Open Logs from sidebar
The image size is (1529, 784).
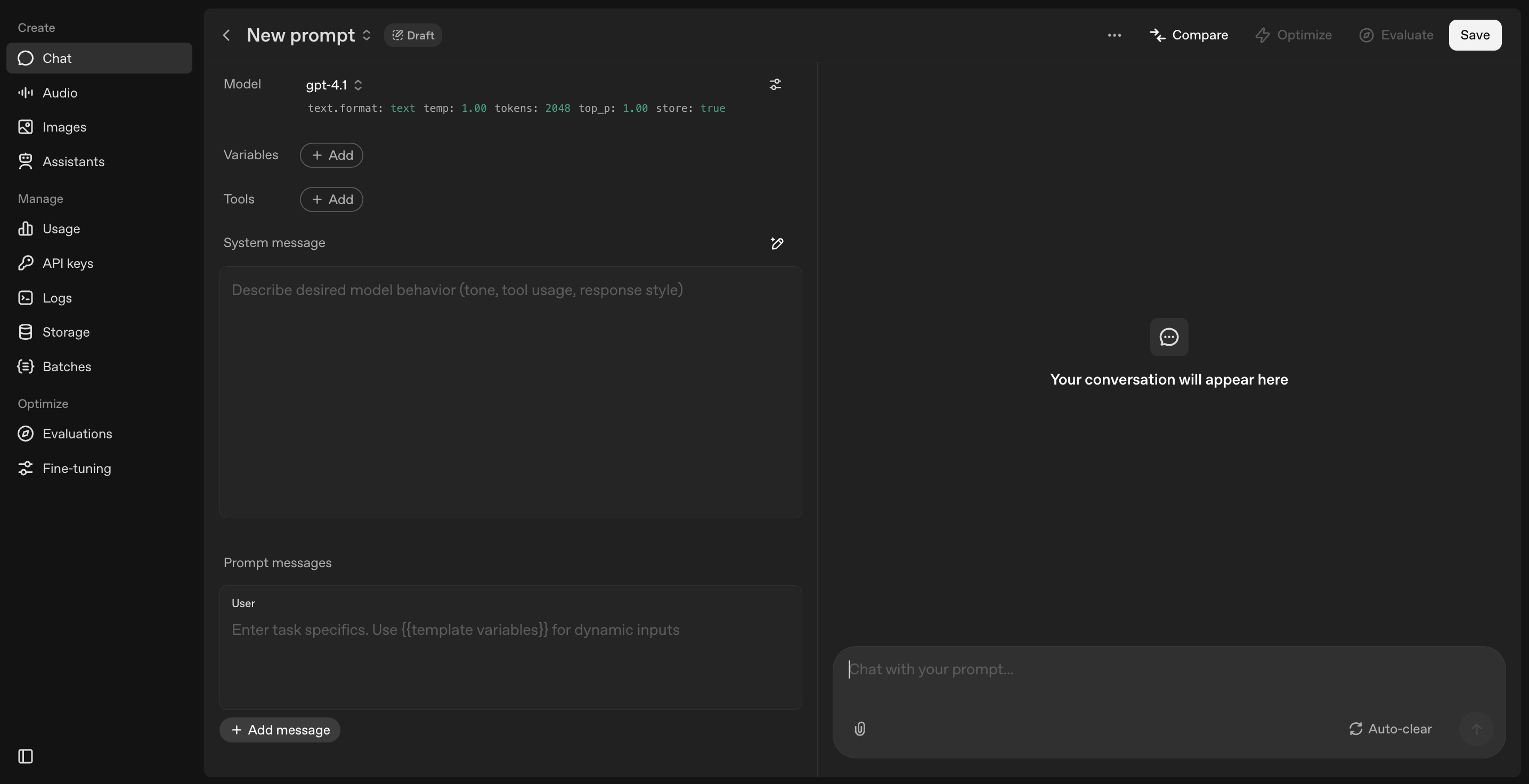point(99,298)
